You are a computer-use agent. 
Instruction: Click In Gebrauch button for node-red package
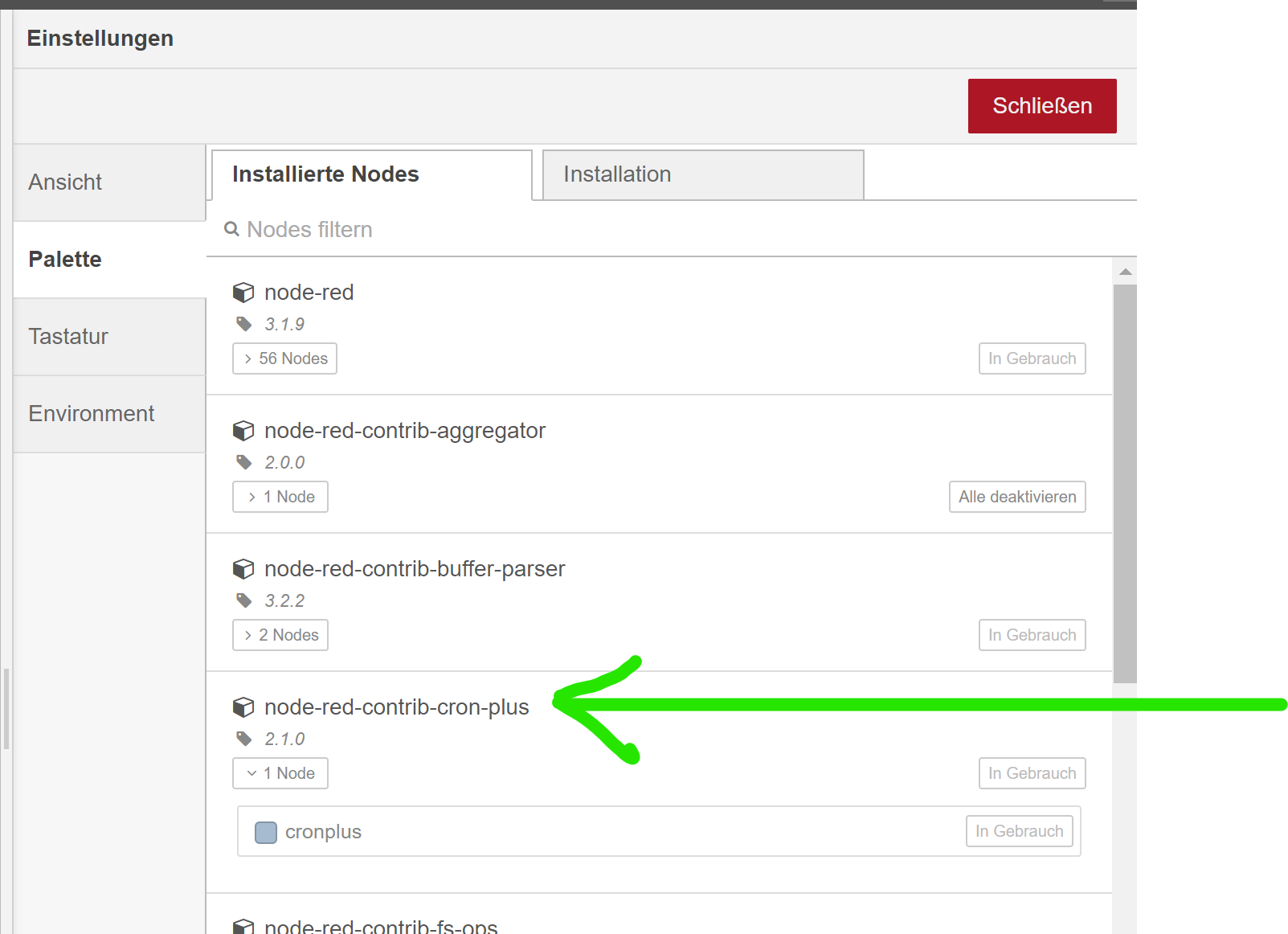click(1032, 358)
